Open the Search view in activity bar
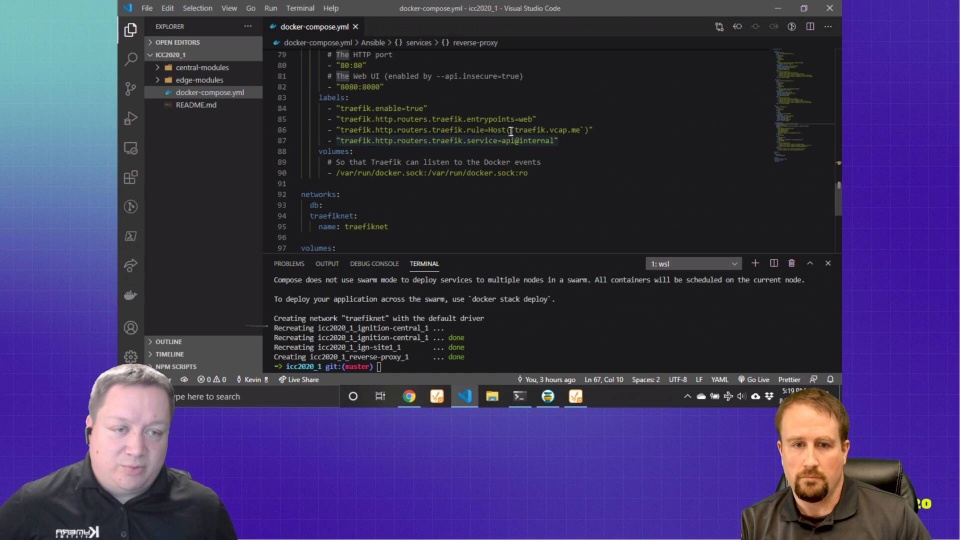Screen dimensions: 960x540 [130, 59]
